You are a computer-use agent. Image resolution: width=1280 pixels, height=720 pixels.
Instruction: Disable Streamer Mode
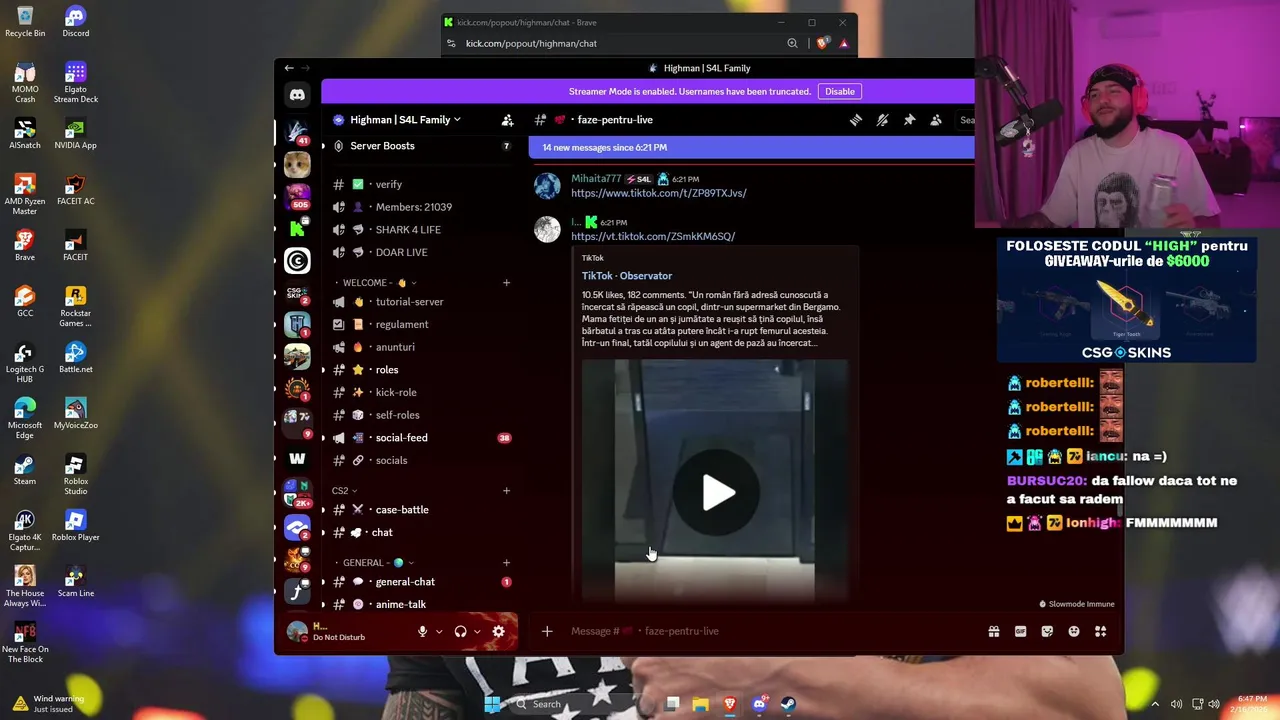pos(840,91)
